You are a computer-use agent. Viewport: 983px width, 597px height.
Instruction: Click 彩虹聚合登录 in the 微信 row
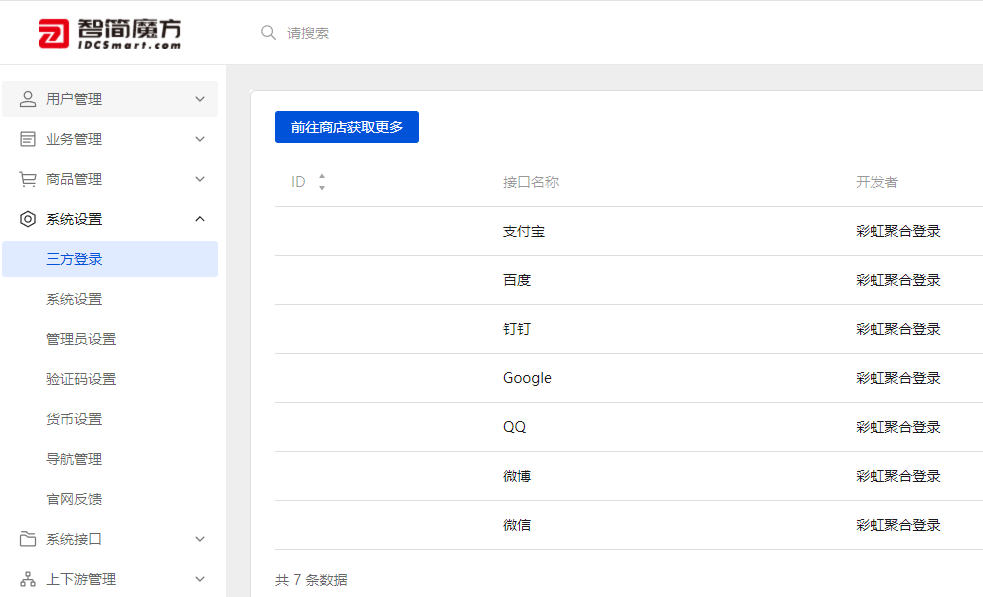click(898, 525)
